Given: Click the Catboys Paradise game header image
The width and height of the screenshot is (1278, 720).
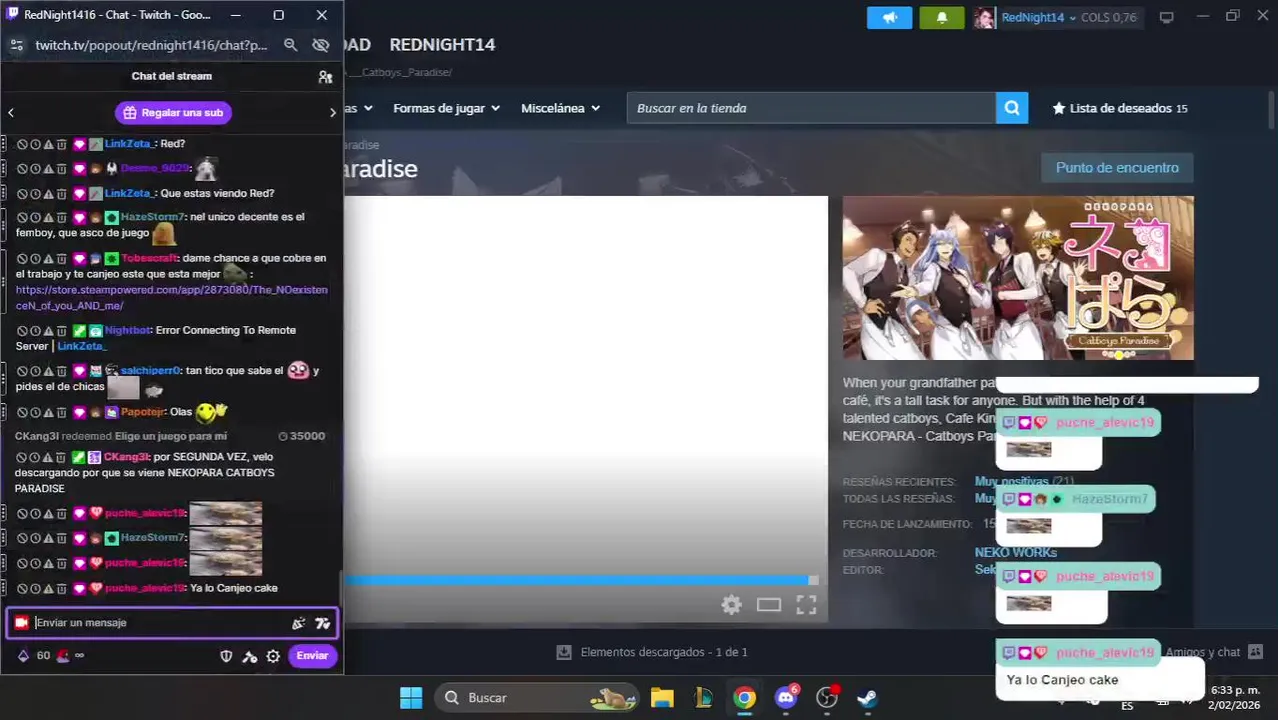Looking at the screenshot, I should click(1018, 278).
